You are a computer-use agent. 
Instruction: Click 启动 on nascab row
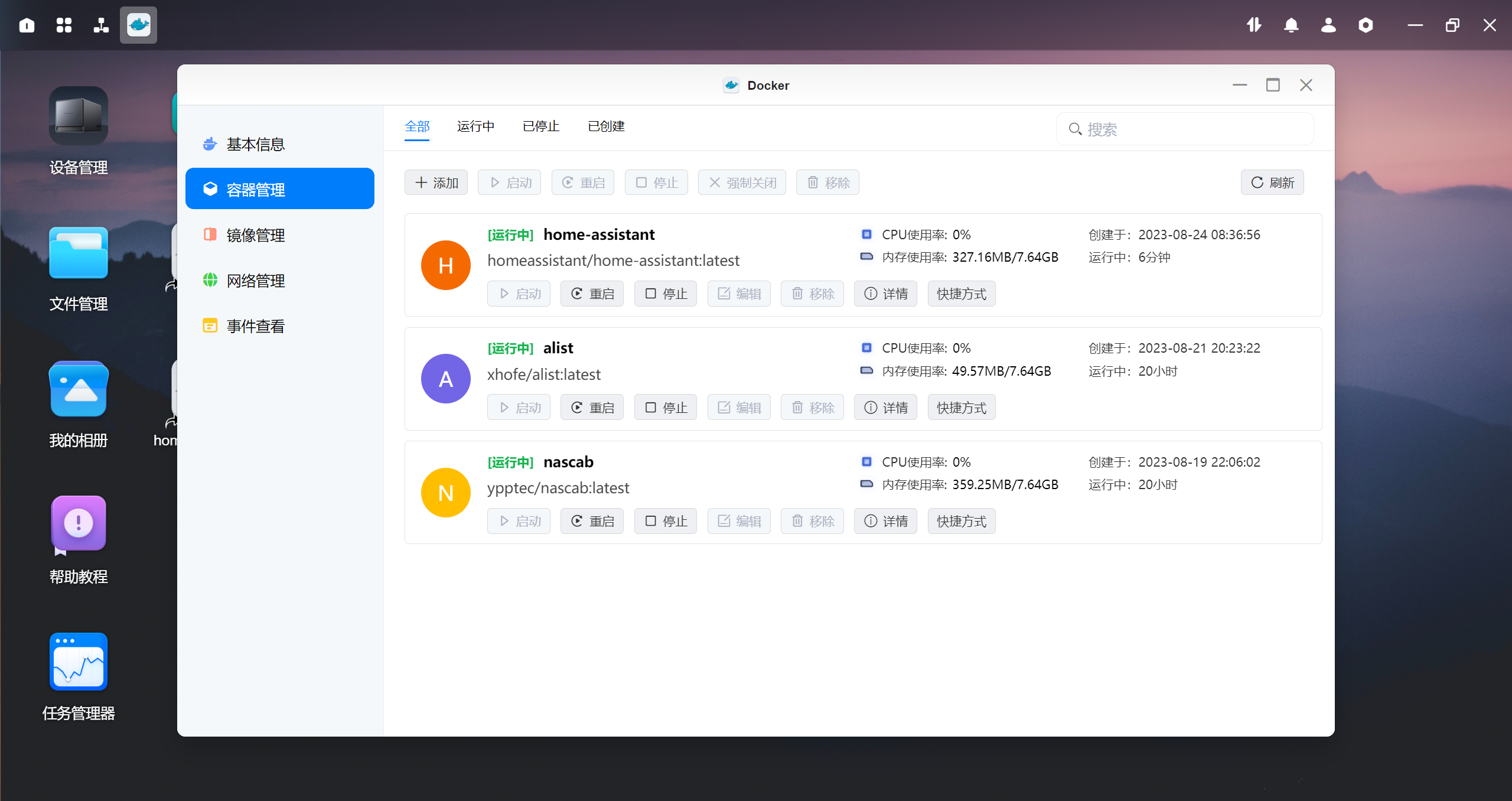click(519, 521)
